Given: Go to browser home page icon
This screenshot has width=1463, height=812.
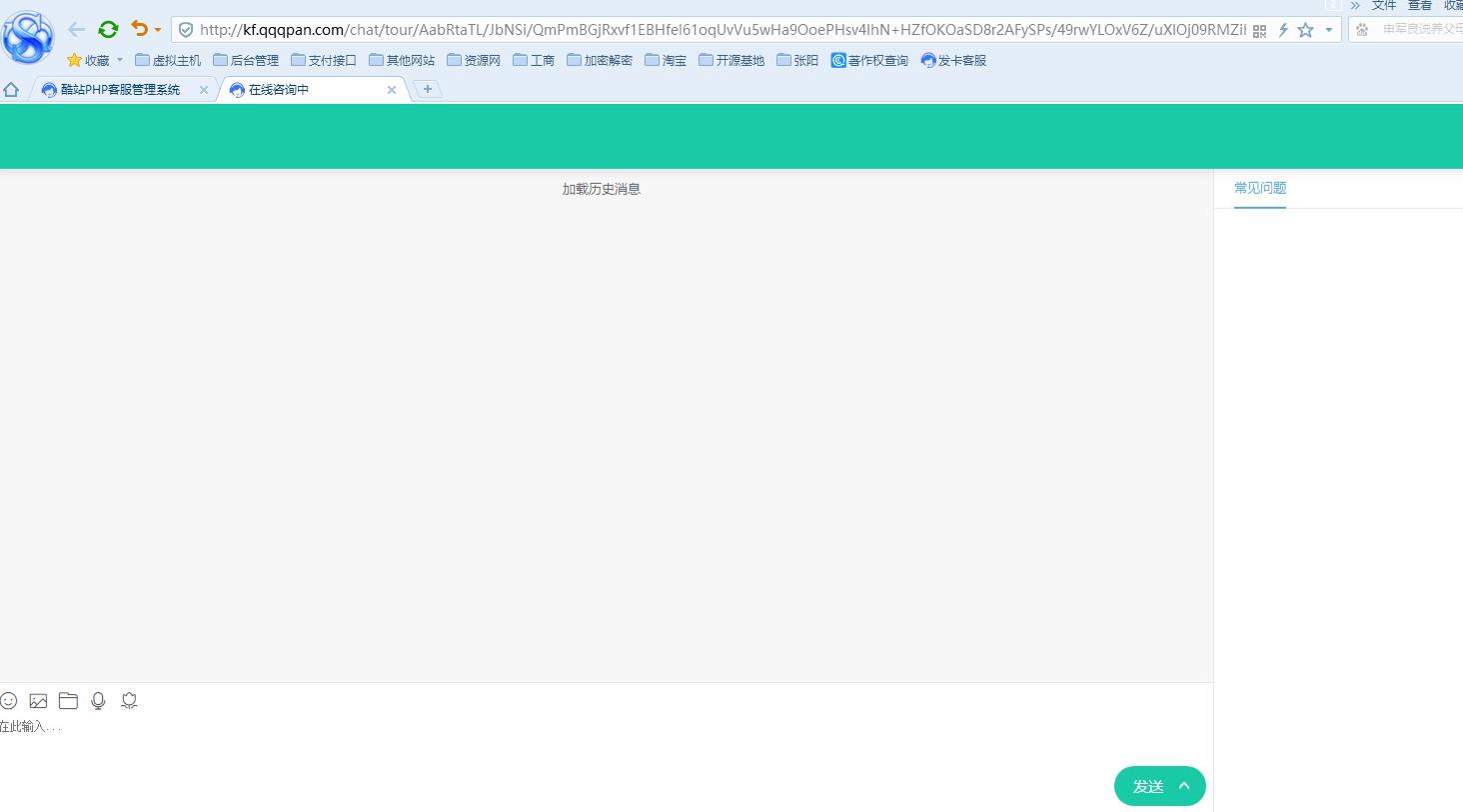Looking at the screenshot, I should (11, 90).
